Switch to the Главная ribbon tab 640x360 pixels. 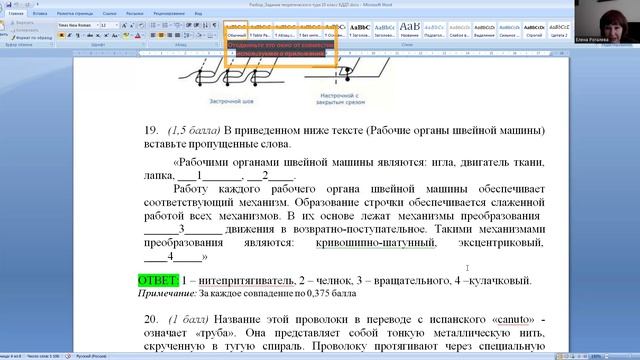point(16,13)
